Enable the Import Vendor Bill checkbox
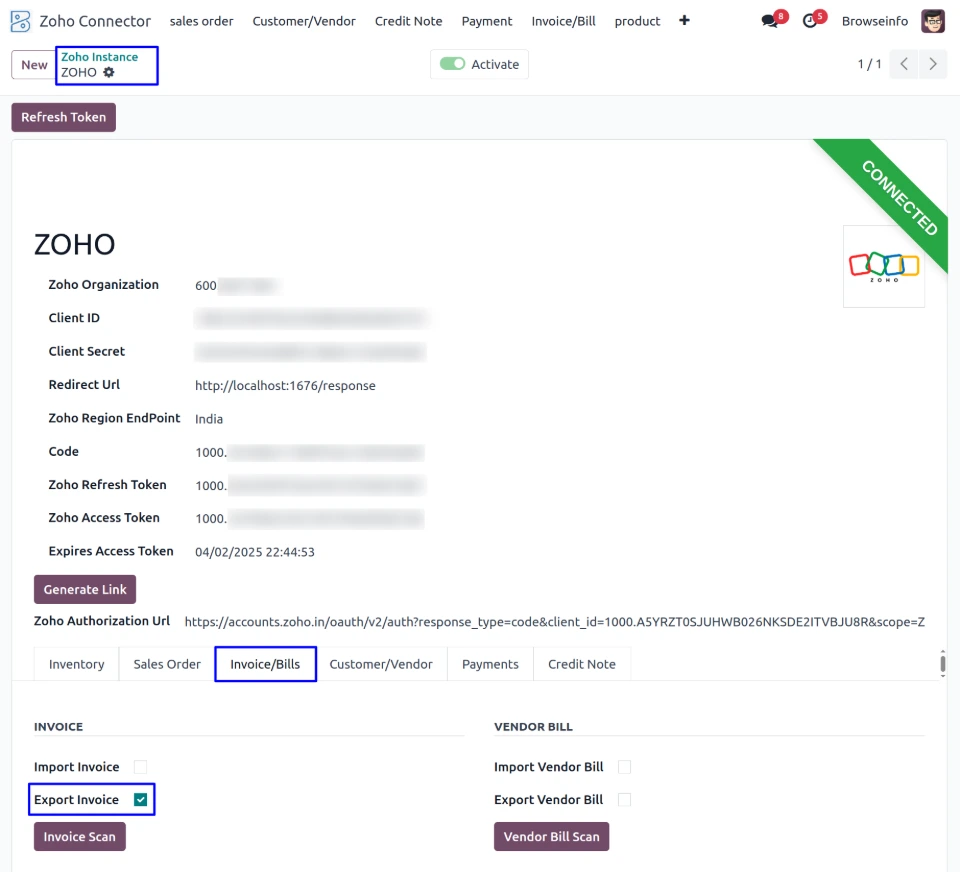The height and width of the screenshot is (872, 960). [x=624, y=767]
